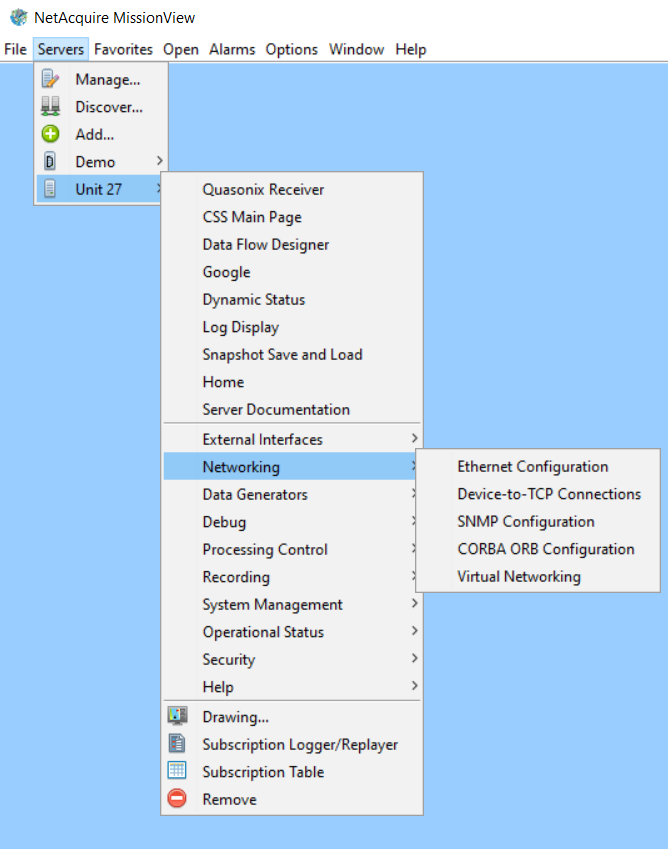Image resolution: width=668 pixels, height=849 pixels.
Task: Click the NetAcquire MissionView app icon
Action: coord(18,17)
